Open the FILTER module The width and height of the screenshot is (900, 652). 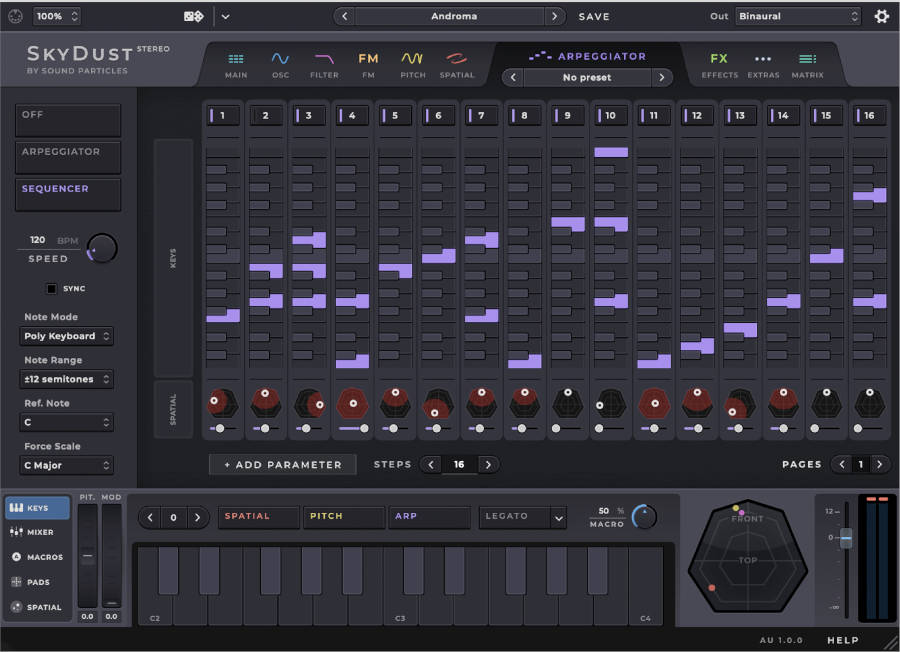pyautogui.click(x=324, y=62)
